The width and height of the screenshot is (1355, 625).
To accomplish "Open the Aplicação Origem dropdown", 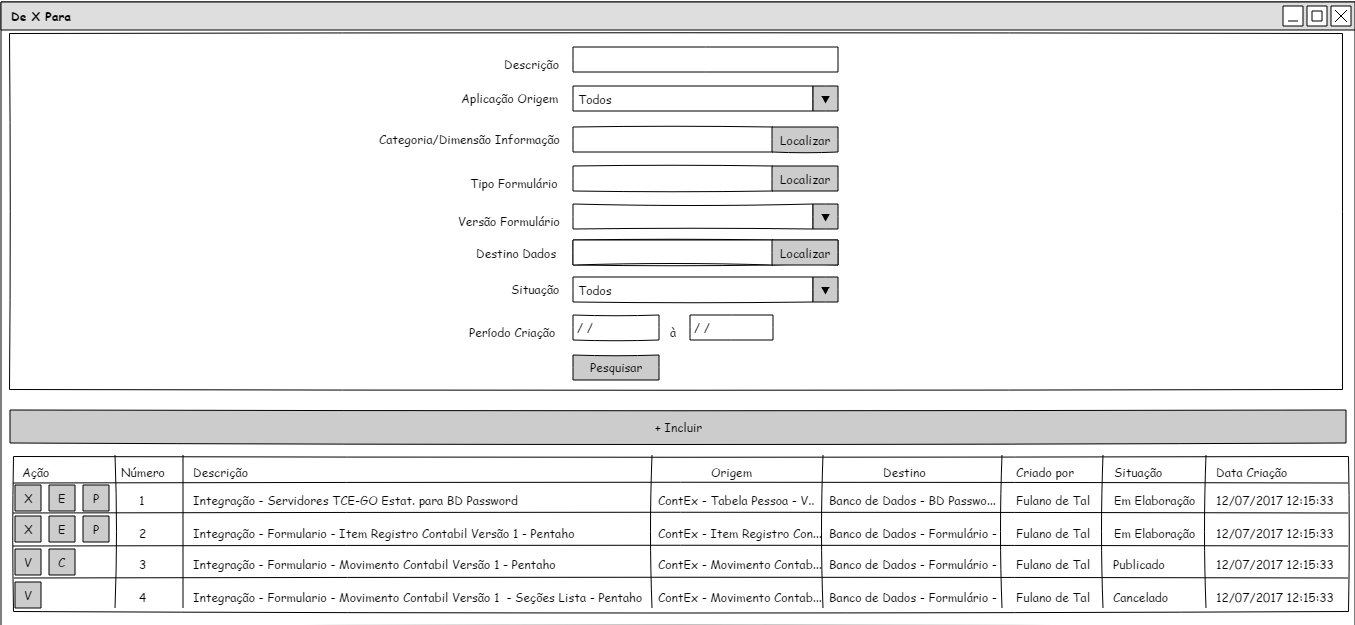I will (x=824, y=99).
